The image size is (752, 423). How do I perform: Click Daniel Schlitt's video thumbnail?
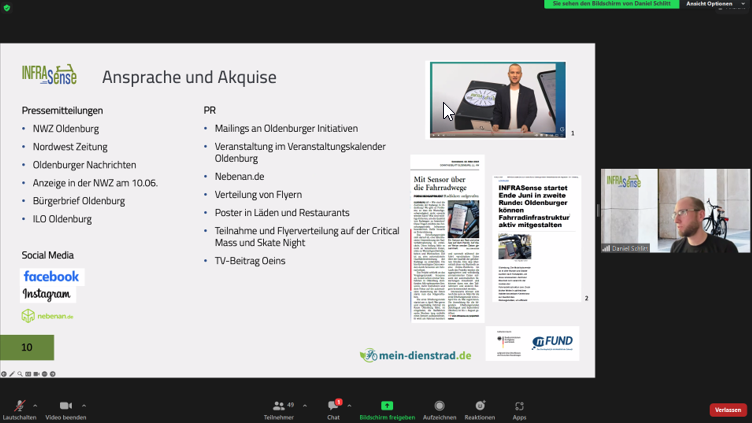675,210
